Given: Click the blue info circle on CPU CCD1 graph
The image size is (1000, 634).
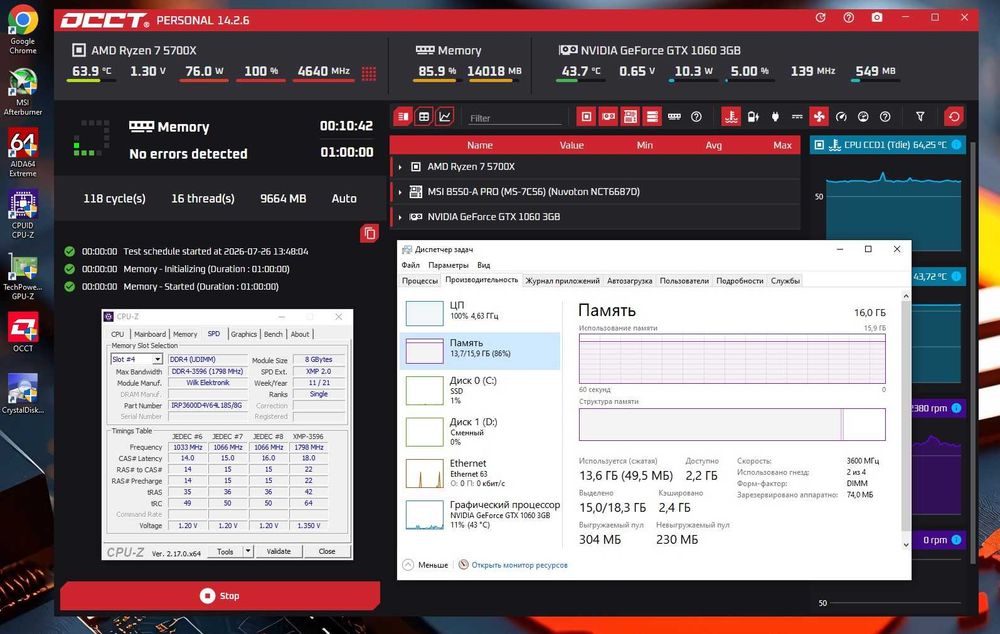Looking at the screenshot, I should 956,145.
